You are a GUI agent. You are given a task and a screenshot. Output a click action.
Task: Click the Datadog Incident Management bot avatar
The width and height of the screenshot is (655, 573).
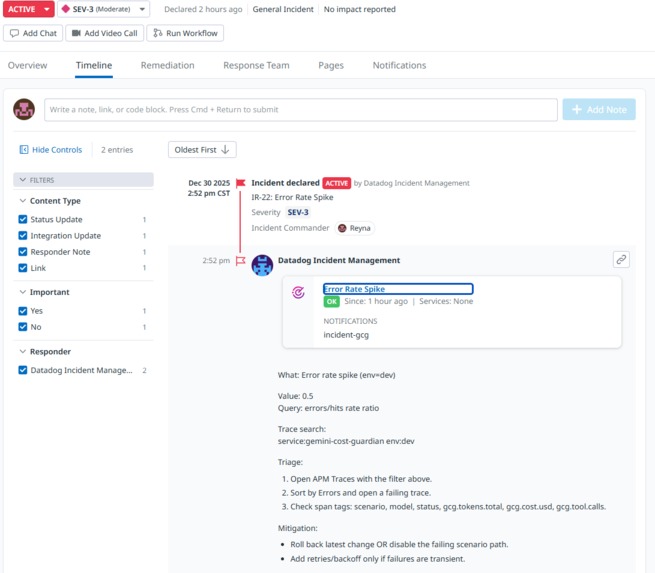click(262, 266)
